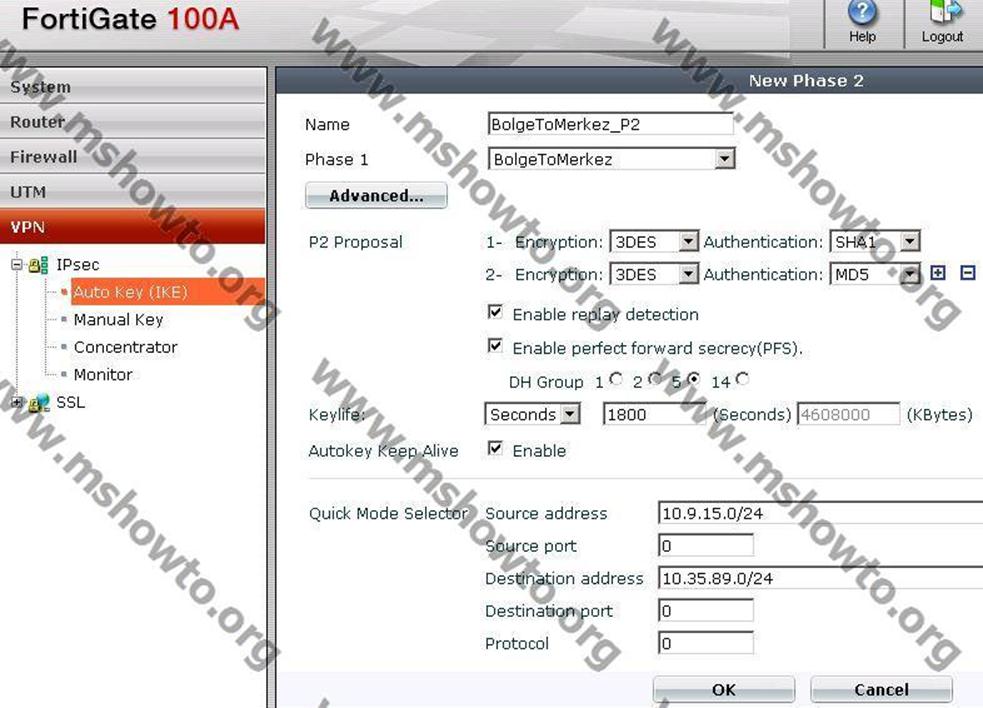Select Concentrator tree item
The image size is (983, 708).
pos(125,347)
